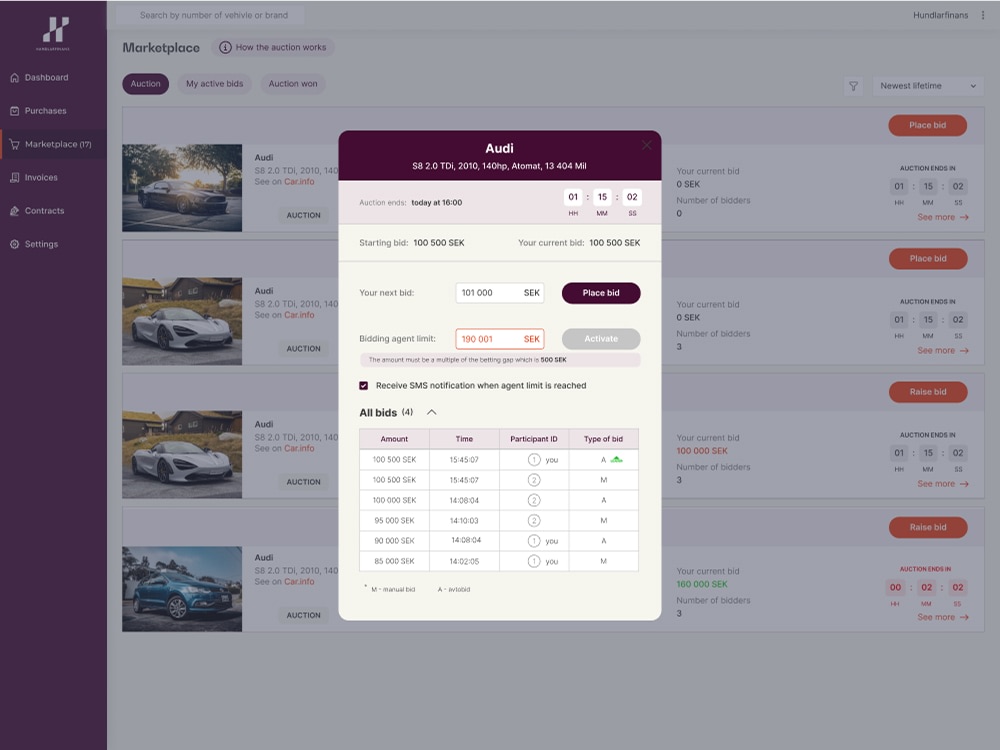Open How the auction works
Viewport: 1000px width, 750px height.
click(272, 47)
